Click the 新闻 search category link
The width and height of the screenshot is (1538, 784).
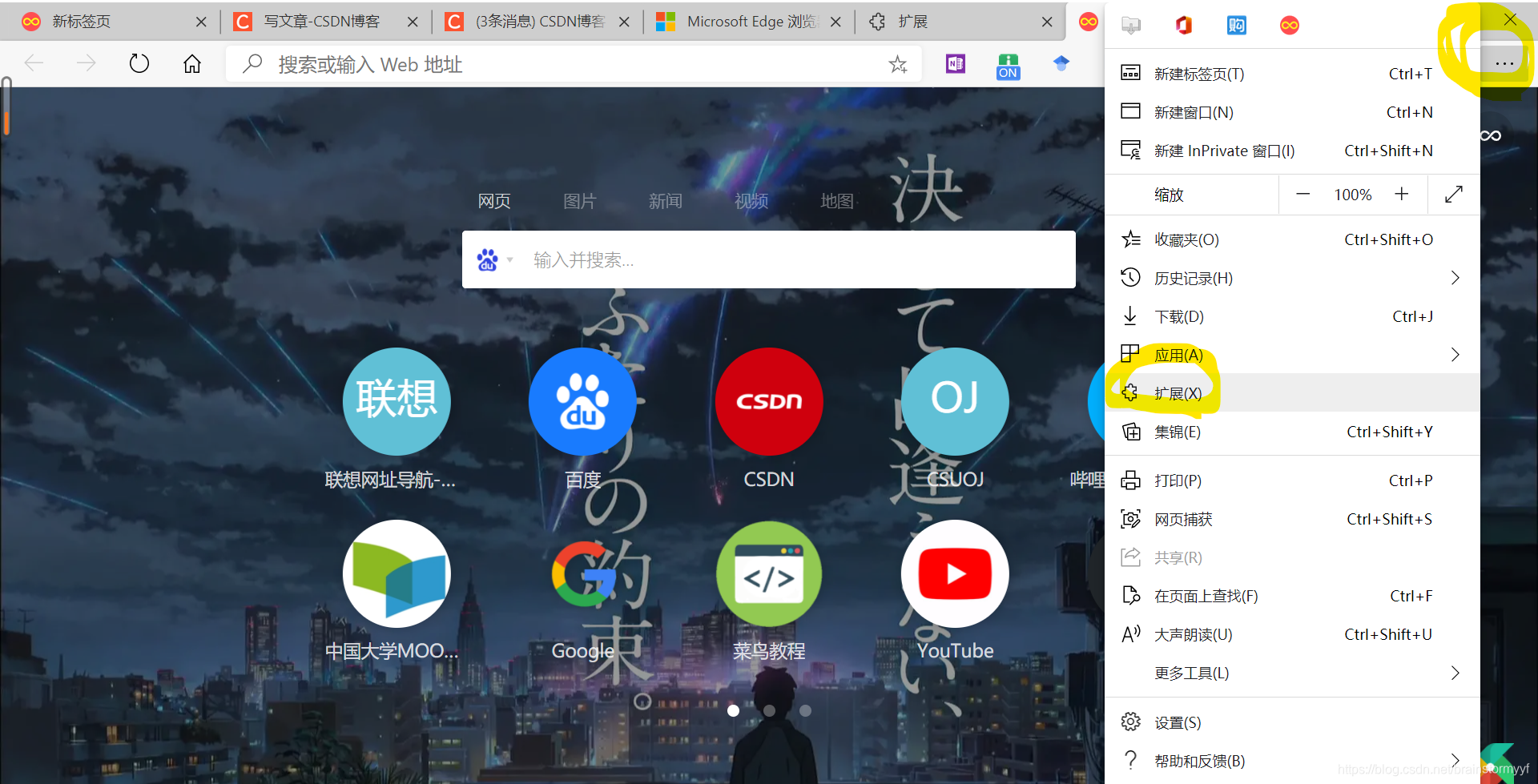point(666,201)
